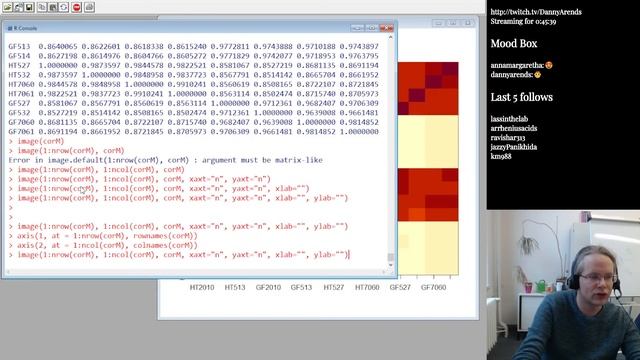This screenshot has height=360, width=640.
Task: Stop current computation with the red STOP icon
Action: point(76,7)
